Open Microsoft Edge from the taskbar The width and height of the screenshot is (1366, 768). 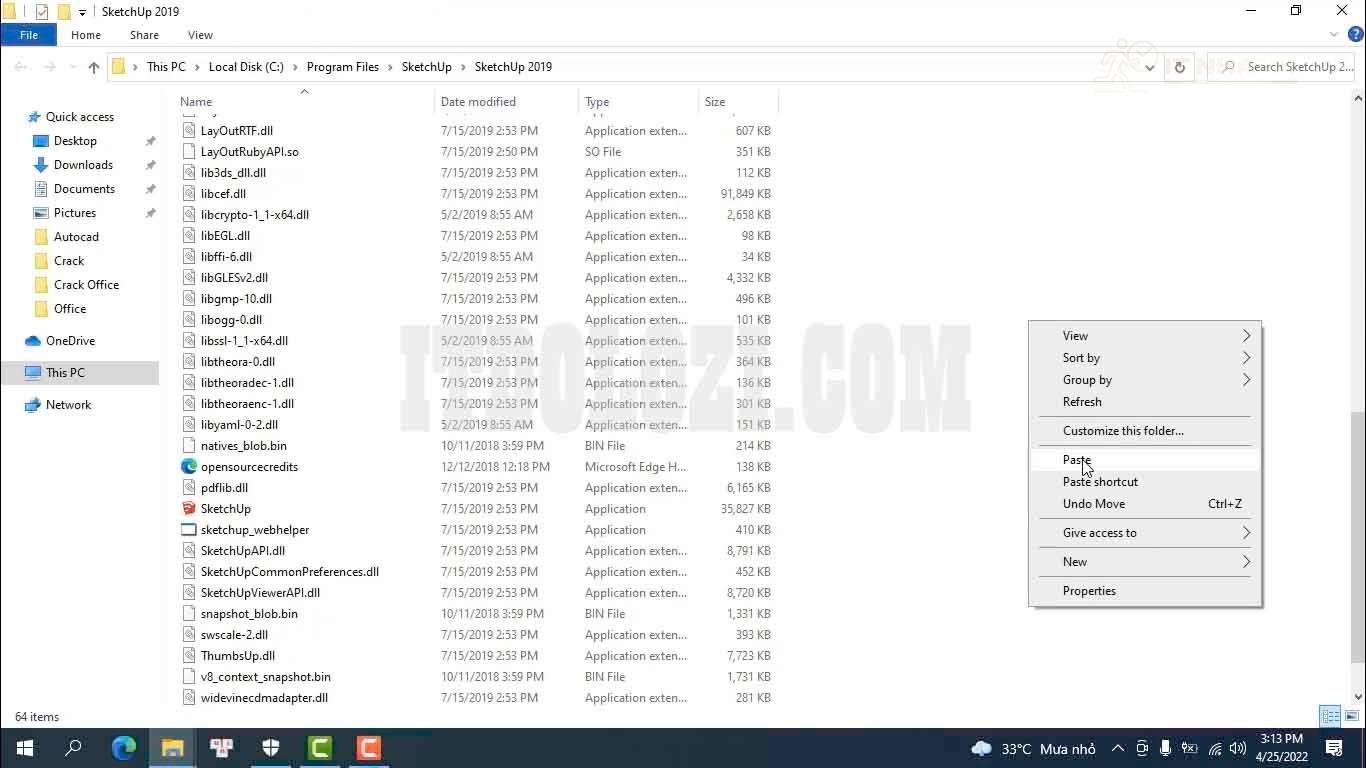pyautogui.click(x=124, y=748)
